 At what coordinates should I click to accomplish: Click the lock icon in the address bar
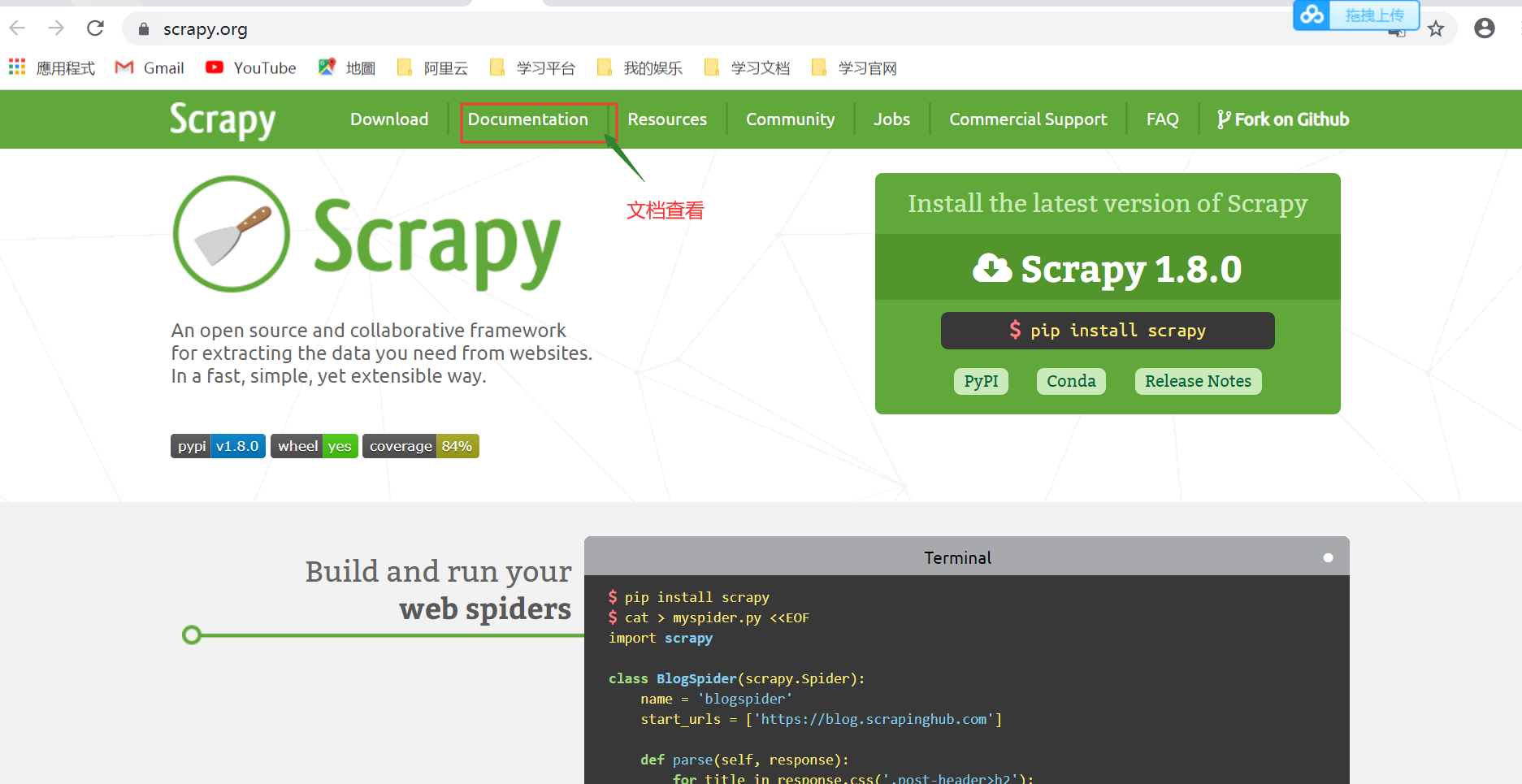pos(144,29)
